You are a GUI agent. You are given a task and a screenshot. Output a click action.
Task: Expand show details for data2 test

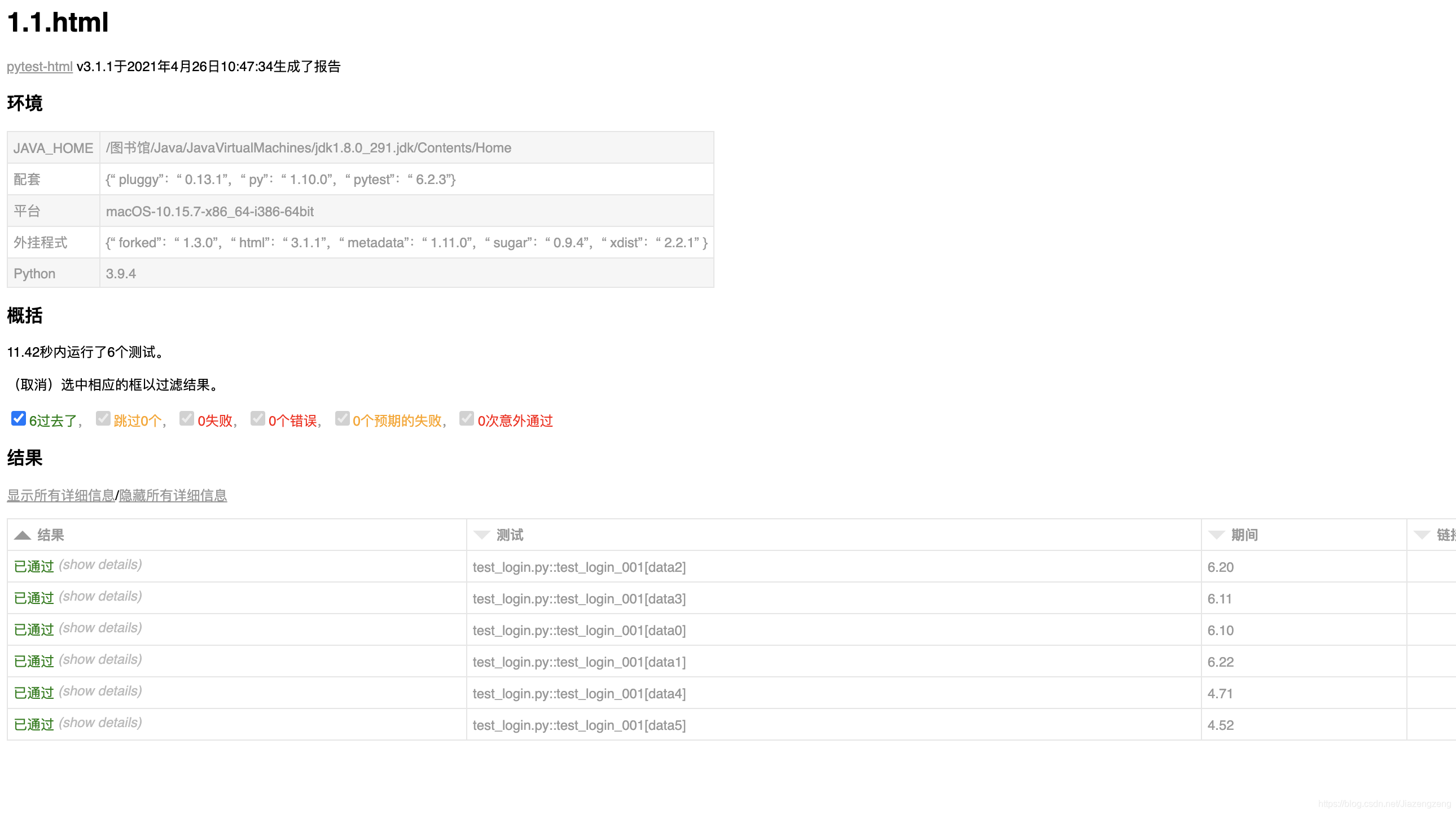click(x=100, y=564)
